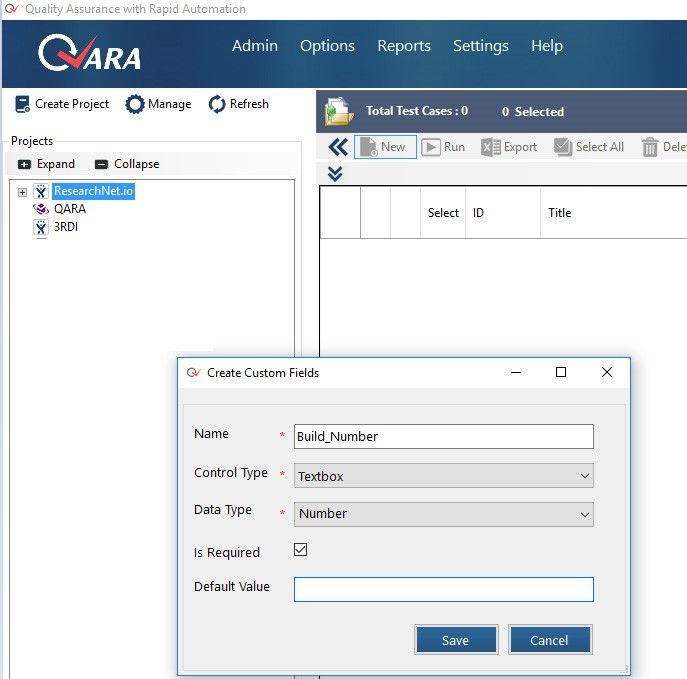The height and width of the screenshot is (679, 687).
Task: Select 3RDI project in tree
Action: tap(66, 227)
